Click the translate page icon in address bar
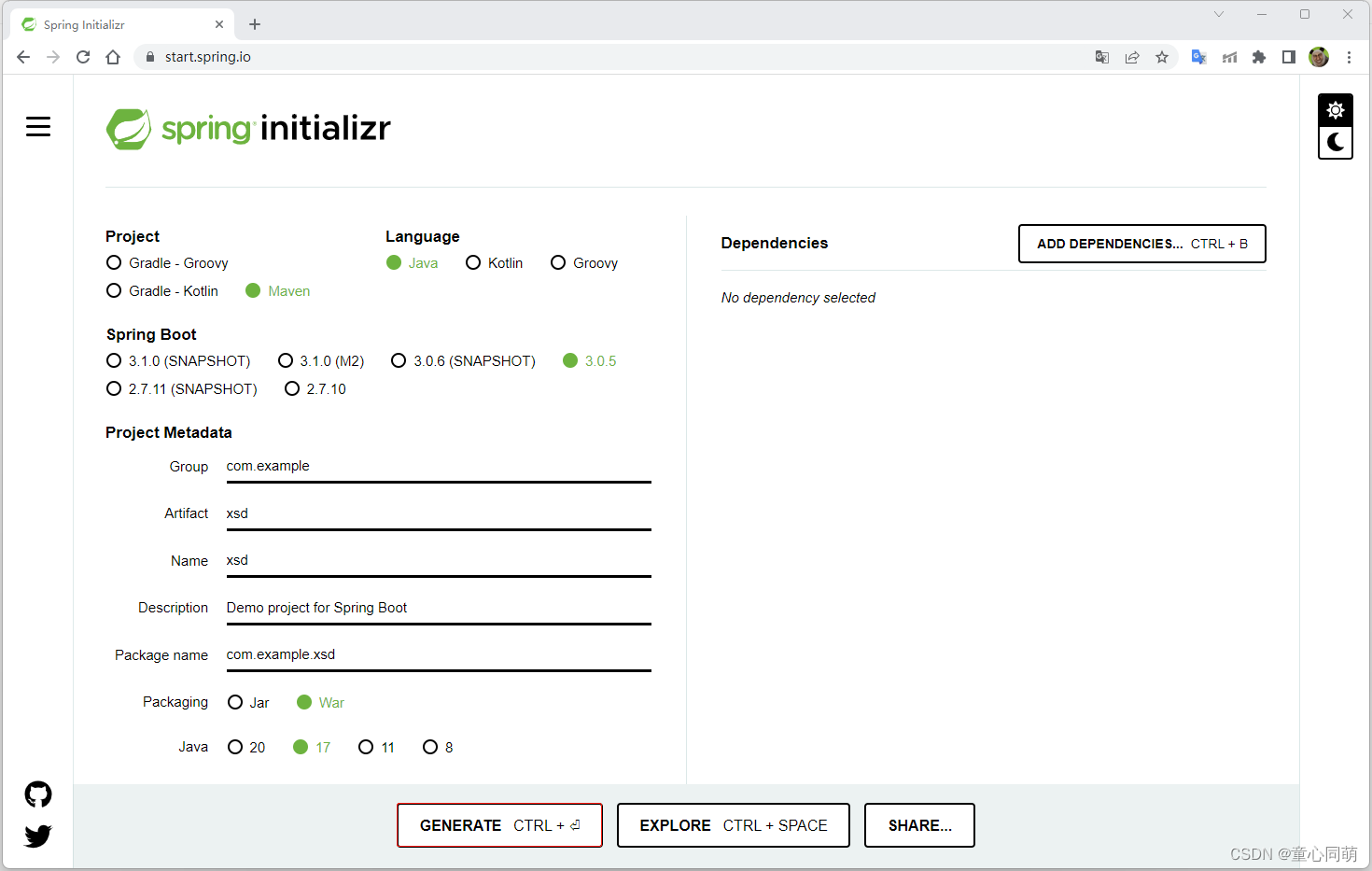 coord(1102,57)
